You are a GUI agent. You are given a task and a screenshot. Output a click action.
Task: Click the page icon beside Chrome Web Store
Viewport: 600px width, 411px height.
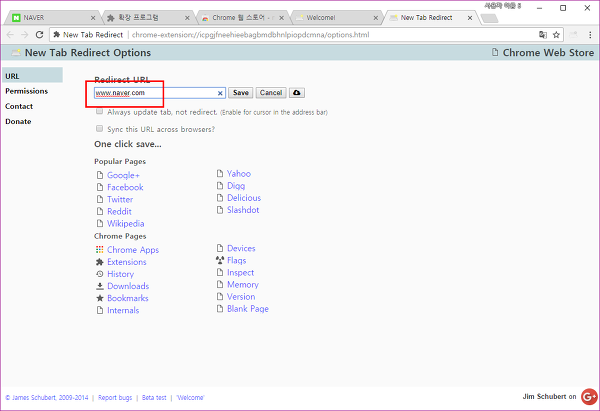(x=495, y=52)
